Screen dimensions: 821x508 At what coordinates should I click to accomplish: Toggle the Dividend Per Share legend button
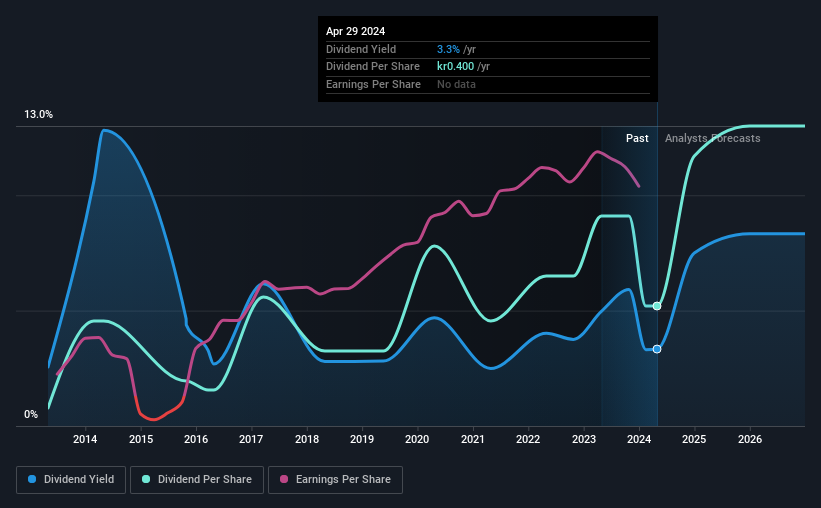197,480
